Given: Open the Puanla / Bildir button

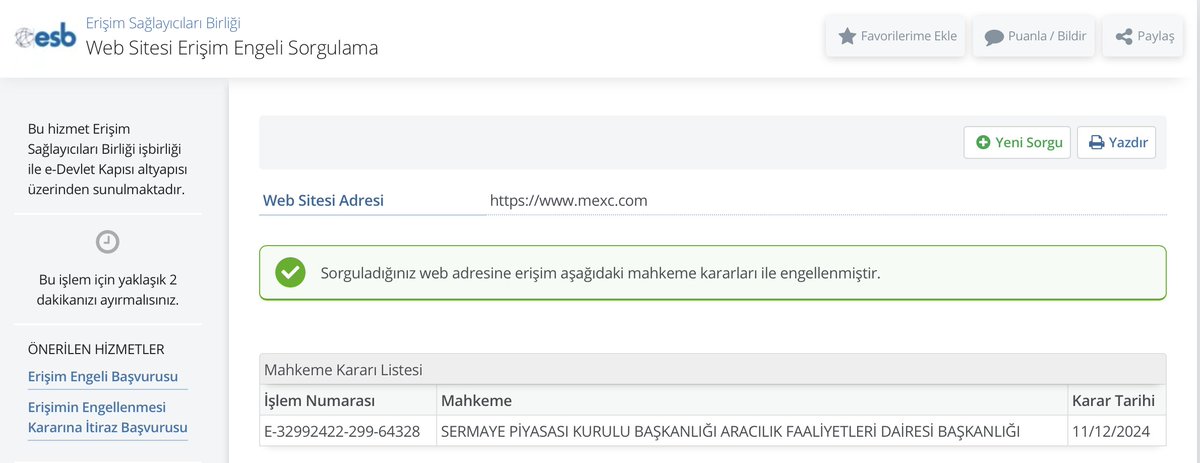Looking at the screenshot, I should 1034,36.
